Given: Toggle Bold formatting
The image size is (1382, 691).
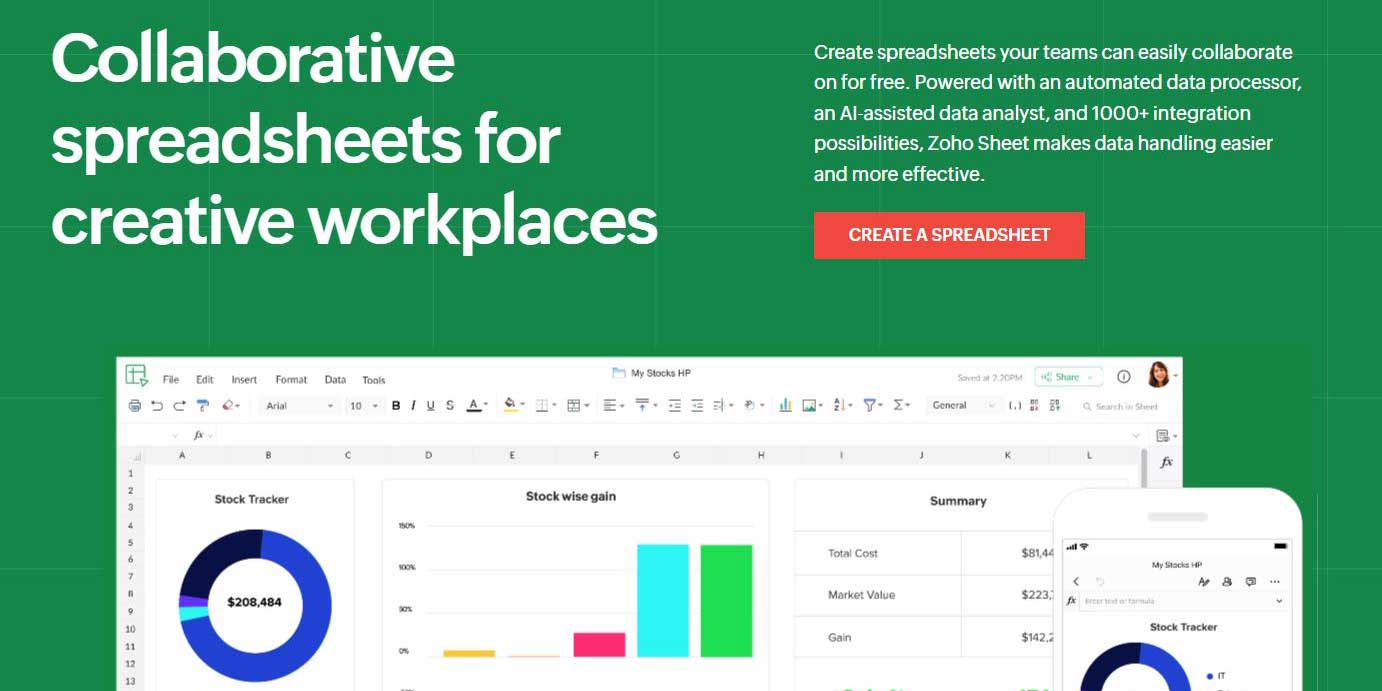Looking at the screenshot, I should [x=396, y=406].
